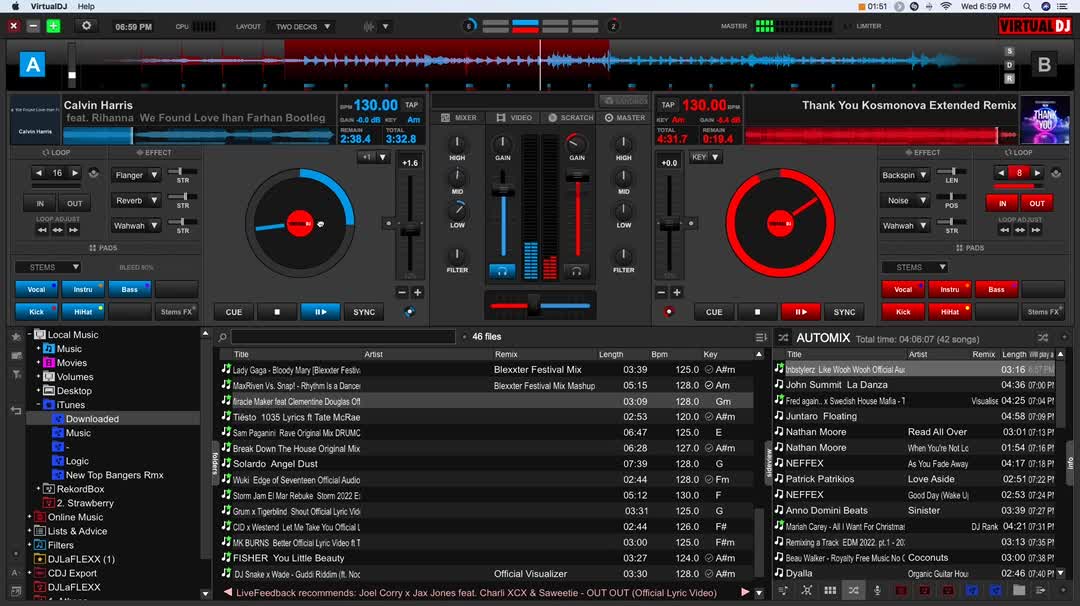Open the sideview grid sampler icon
1080x606 pixels.
click(830, 590)
